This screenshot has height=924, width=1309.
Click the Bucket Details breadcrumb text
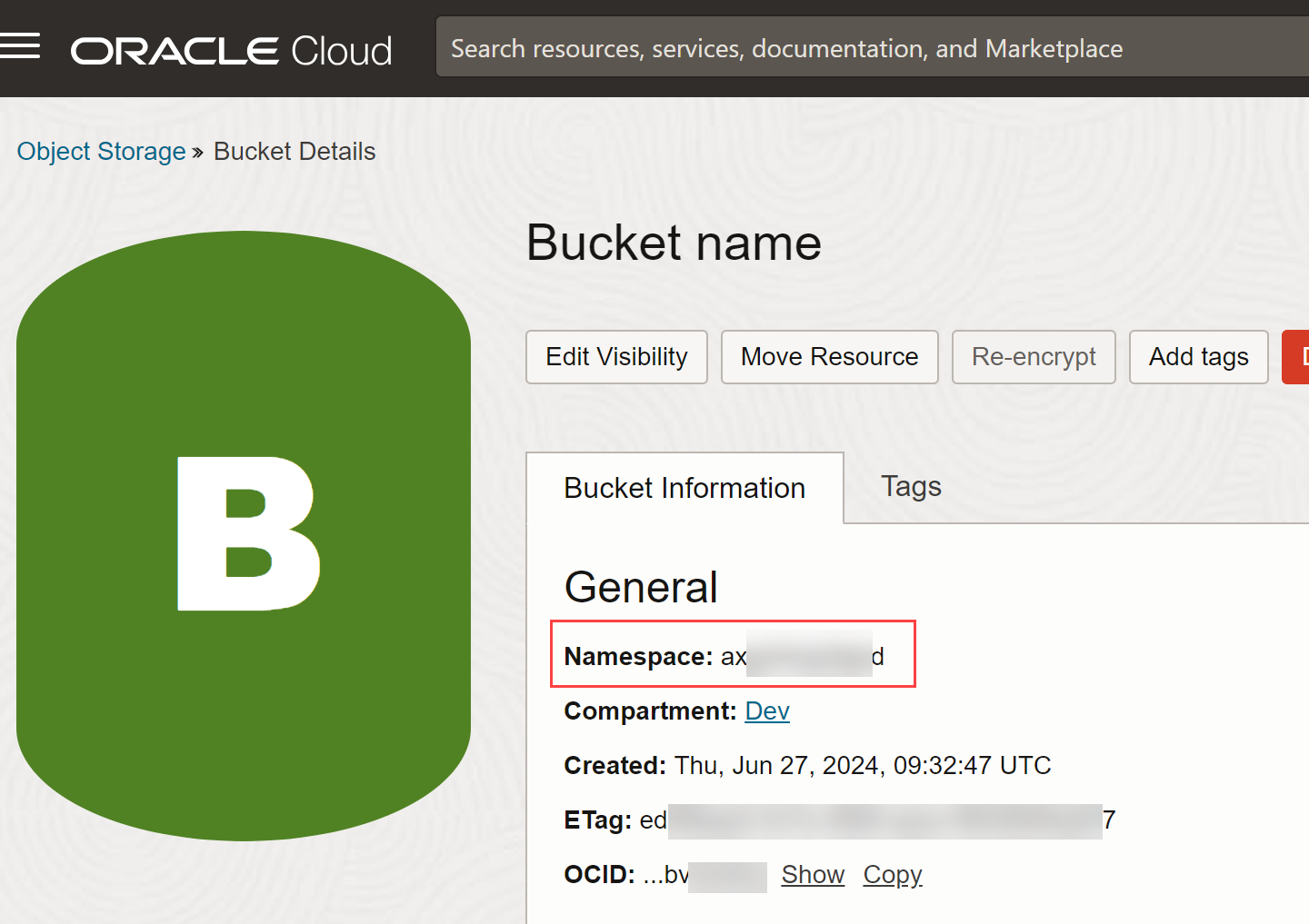(x=294, y=151)
